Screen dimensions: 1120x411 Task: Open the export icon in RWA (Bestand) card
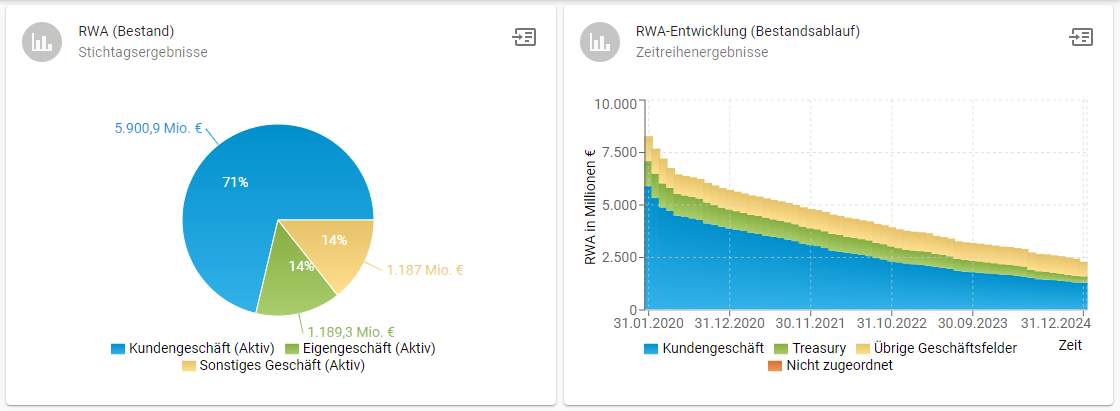(x=524, y=38)
